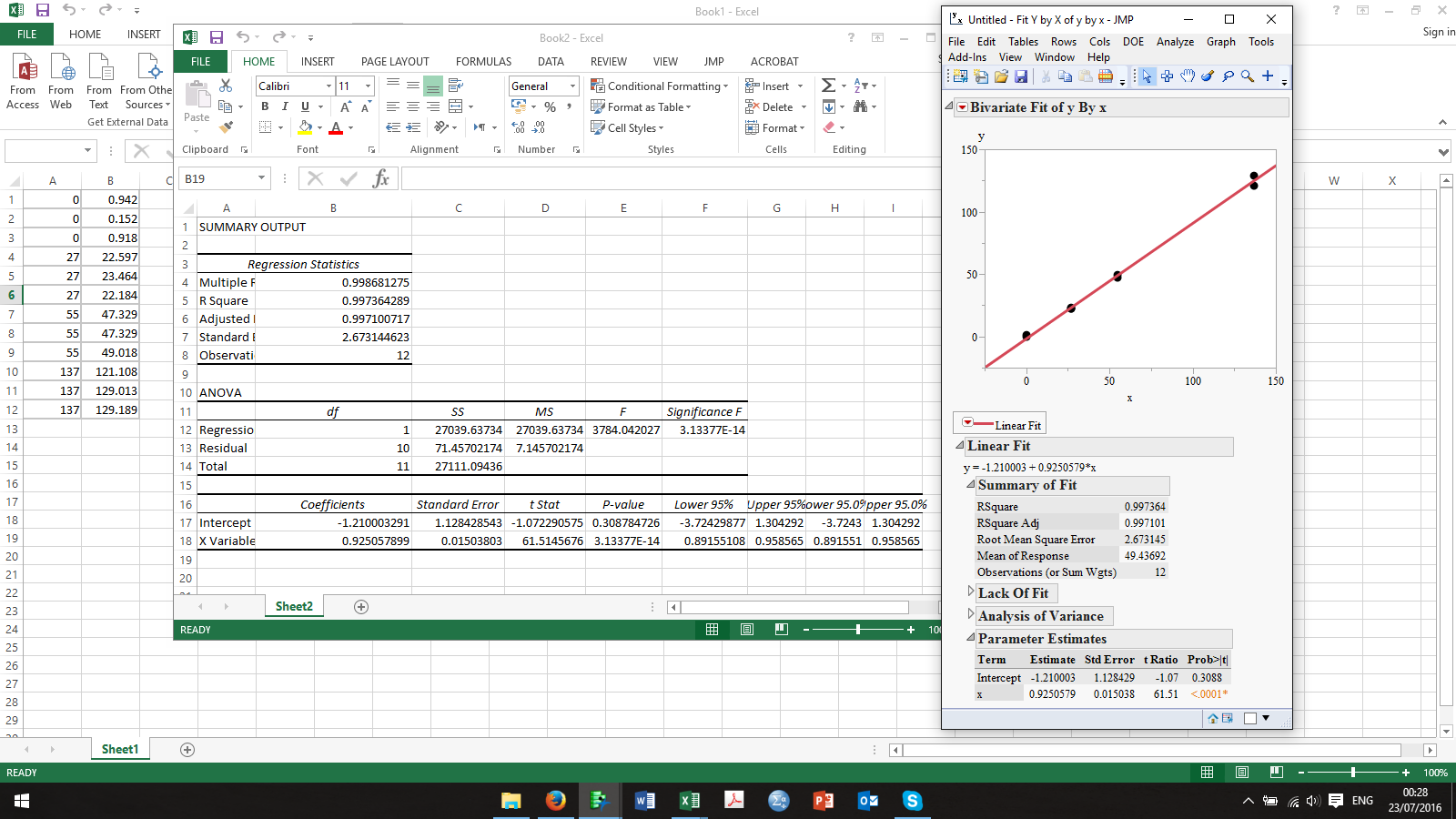Image resolution: width=1456 pixels, height=819 pixels.
Task: Toggle Italic formatting in Excel
Action: coord(284,106)
